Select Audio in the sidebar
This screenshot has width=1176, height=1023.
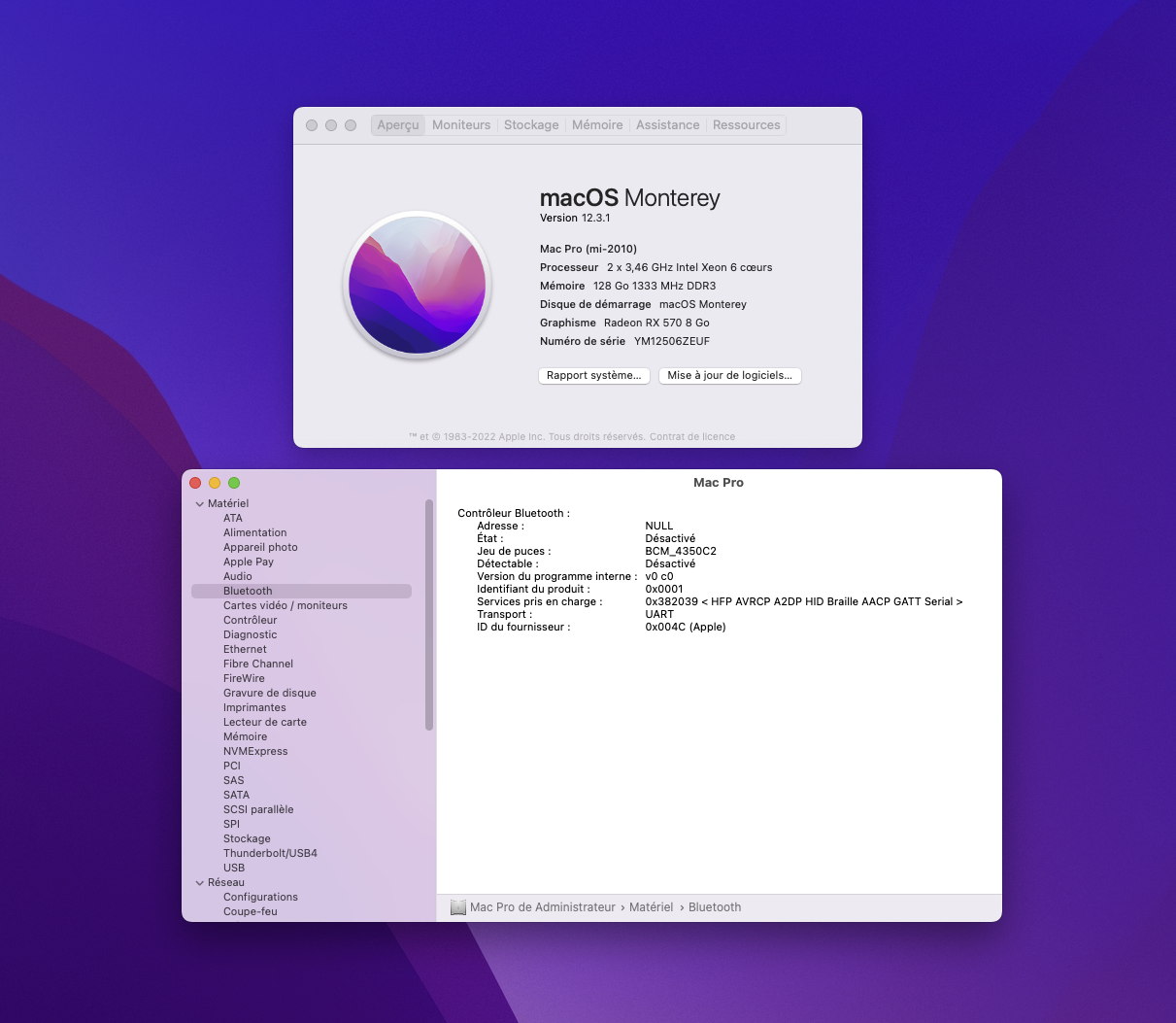pos(238,576)
